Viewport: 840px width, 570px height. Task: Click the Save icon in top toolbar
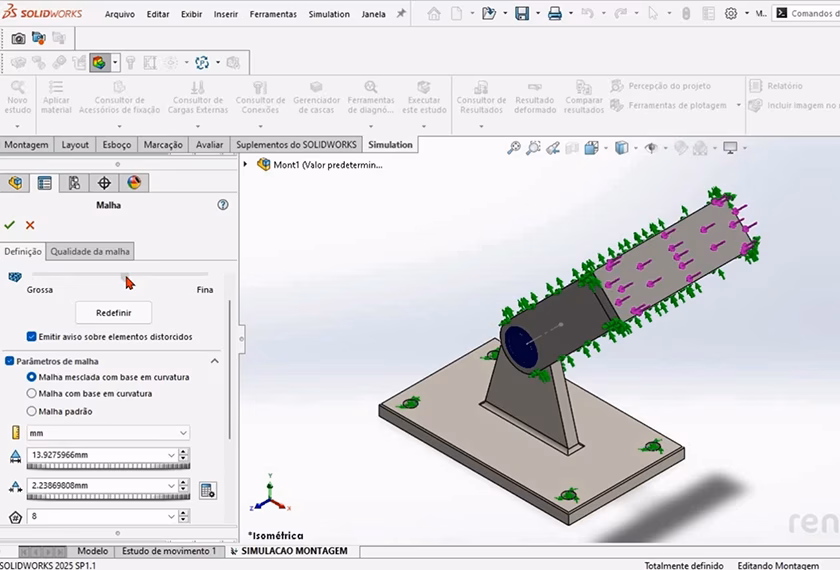pyautogui.click(x=521, y=14)
